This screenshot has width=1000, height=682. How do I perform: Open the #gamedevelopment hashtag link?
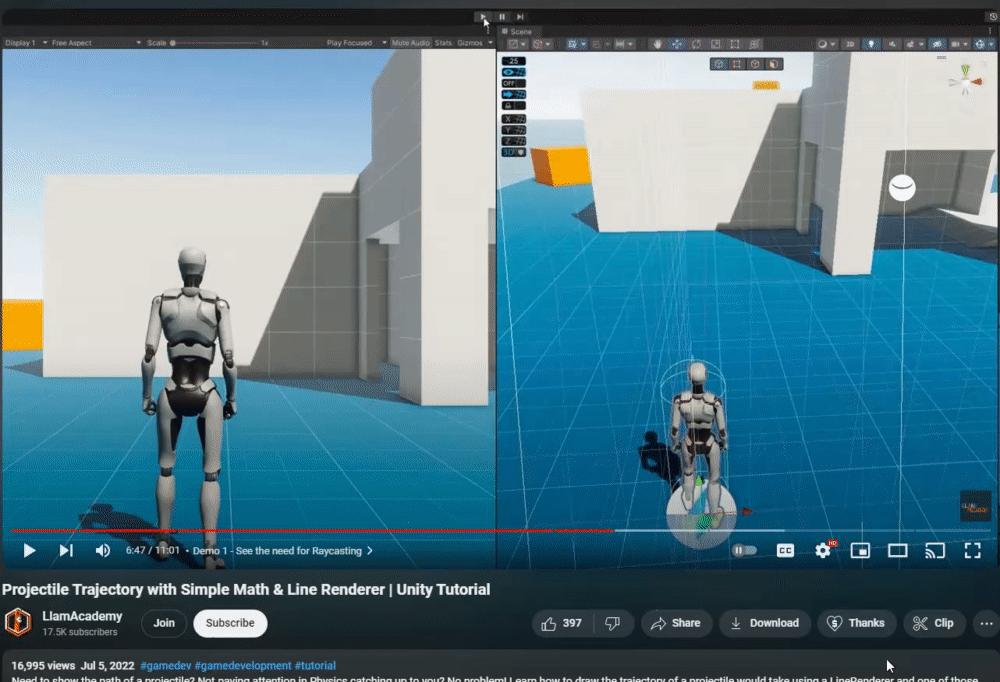243,665
